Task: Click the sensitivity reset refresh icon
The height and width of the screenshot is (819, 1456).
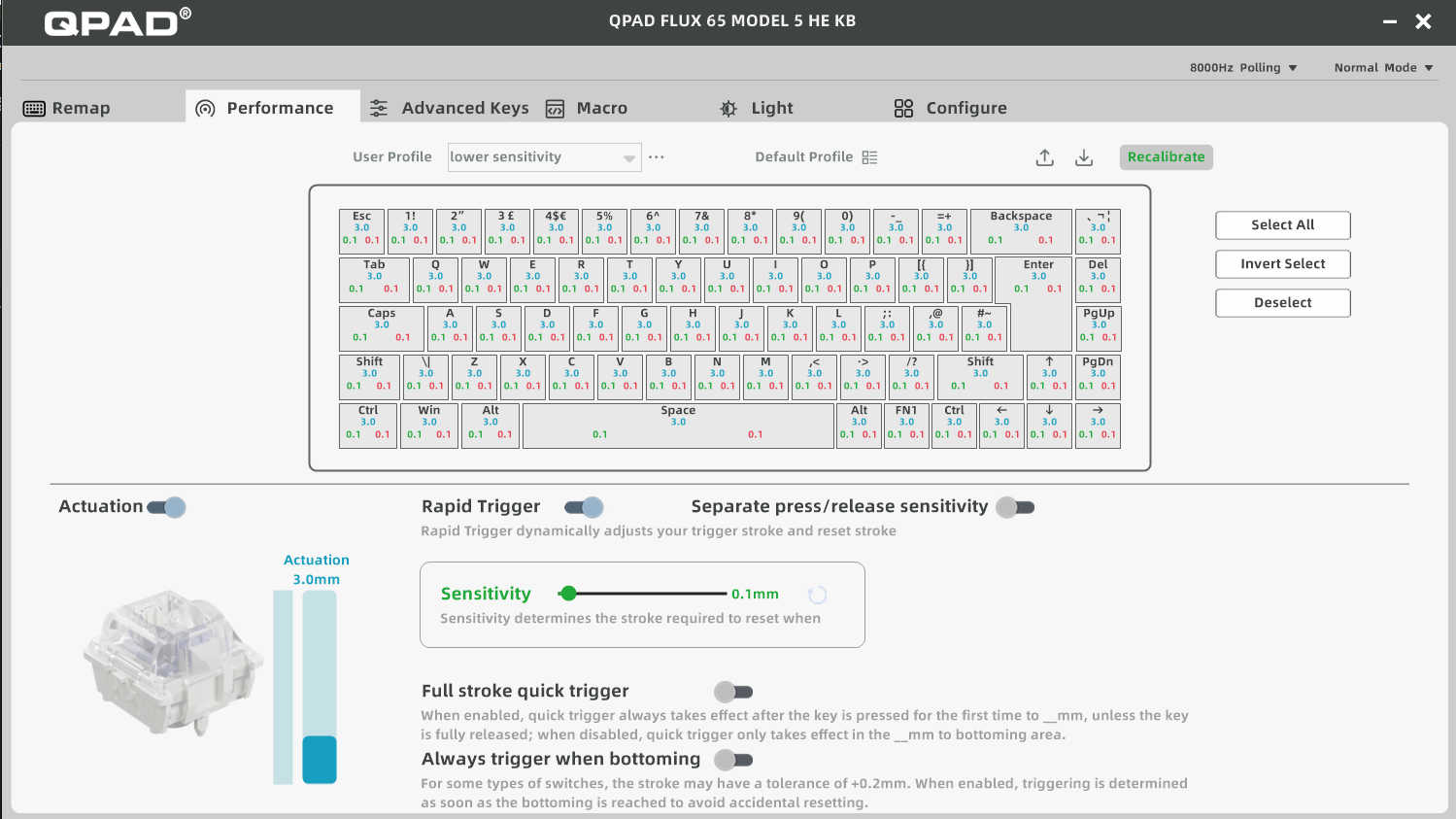Action: click(x=818, y=595)
